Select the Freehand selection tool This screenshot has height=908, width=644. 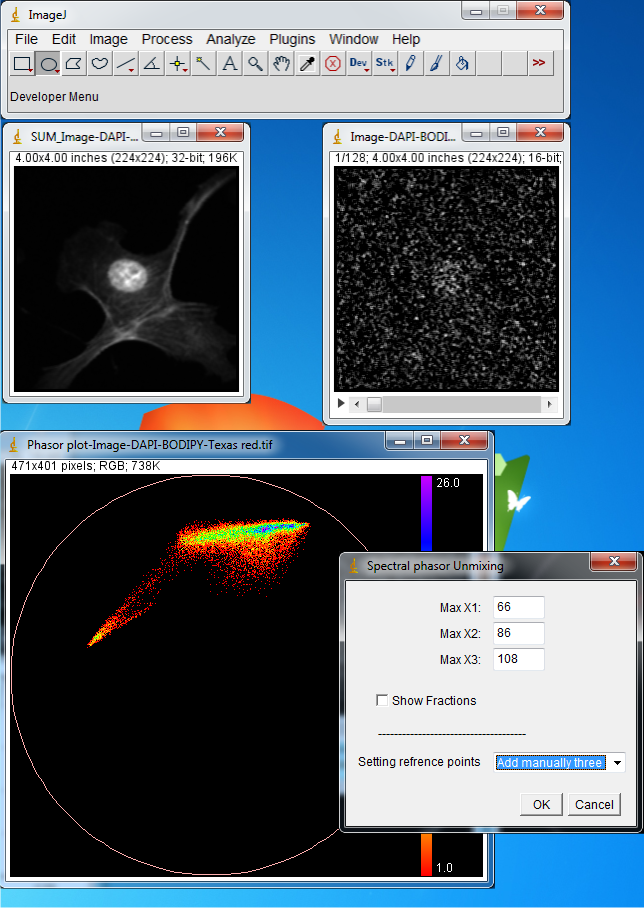(100, 64)
